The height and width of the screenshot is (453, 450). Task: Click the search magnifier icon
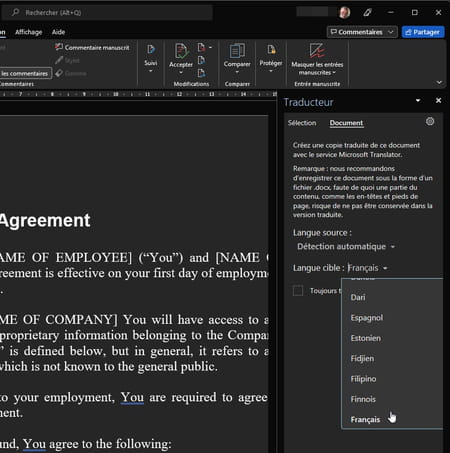pyautogui.click(x=15, y=13)
